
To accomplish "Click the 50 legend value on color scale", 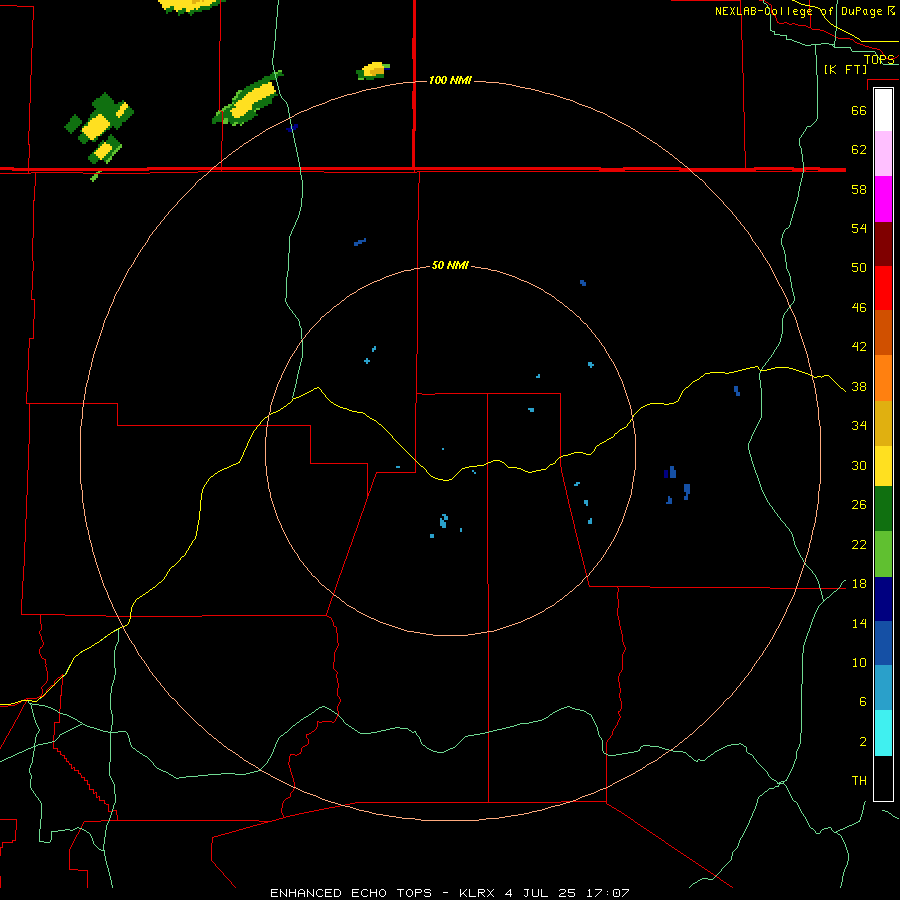I will point(859,268).
